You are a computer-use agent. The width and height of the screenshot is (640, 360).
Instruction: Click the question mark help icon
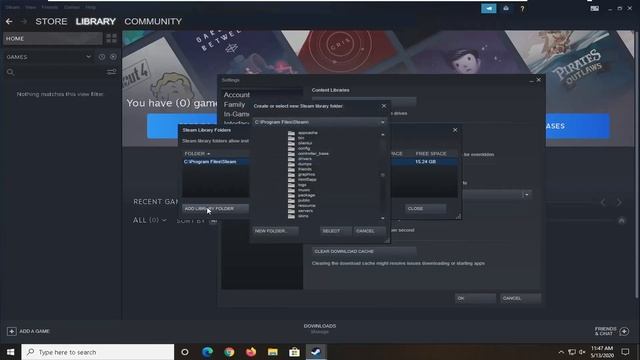522,9
